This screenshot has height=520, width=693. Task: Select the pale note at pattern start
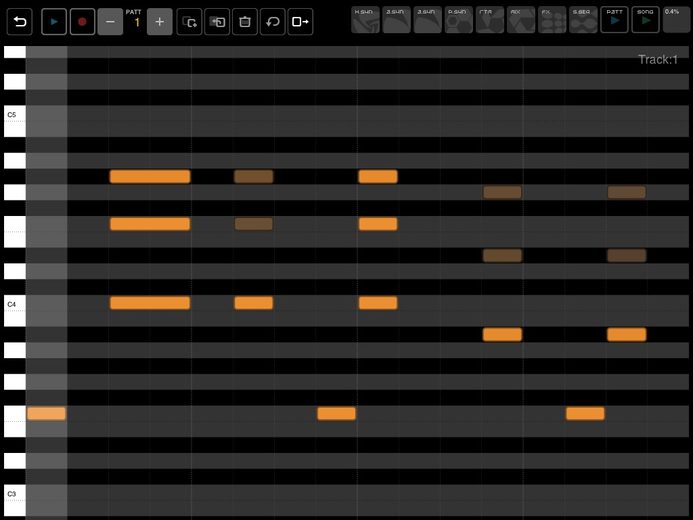click(x=46, y=414)
